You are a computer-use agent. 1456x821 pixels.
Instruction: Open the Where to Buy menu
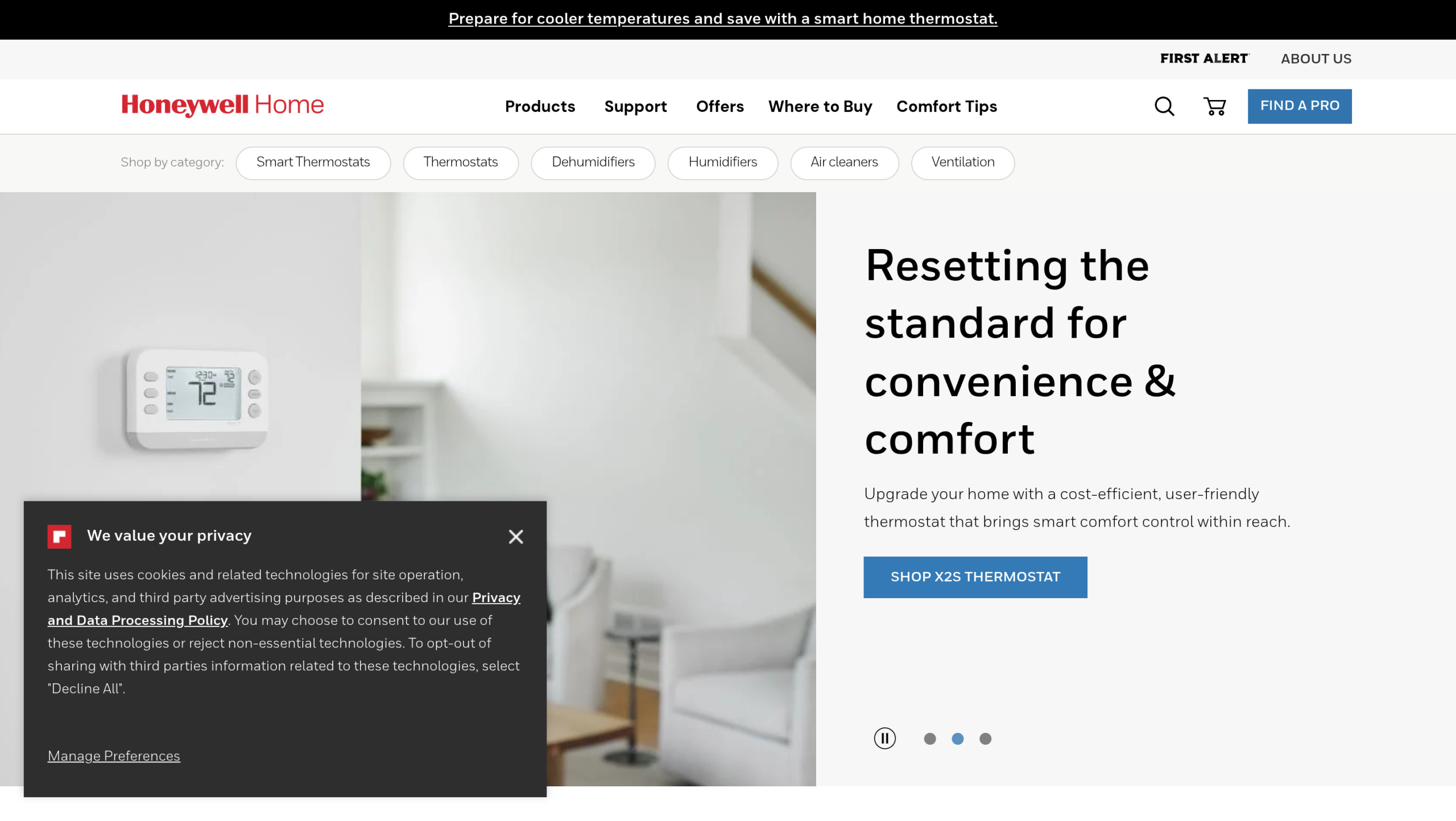pos(820,106)
